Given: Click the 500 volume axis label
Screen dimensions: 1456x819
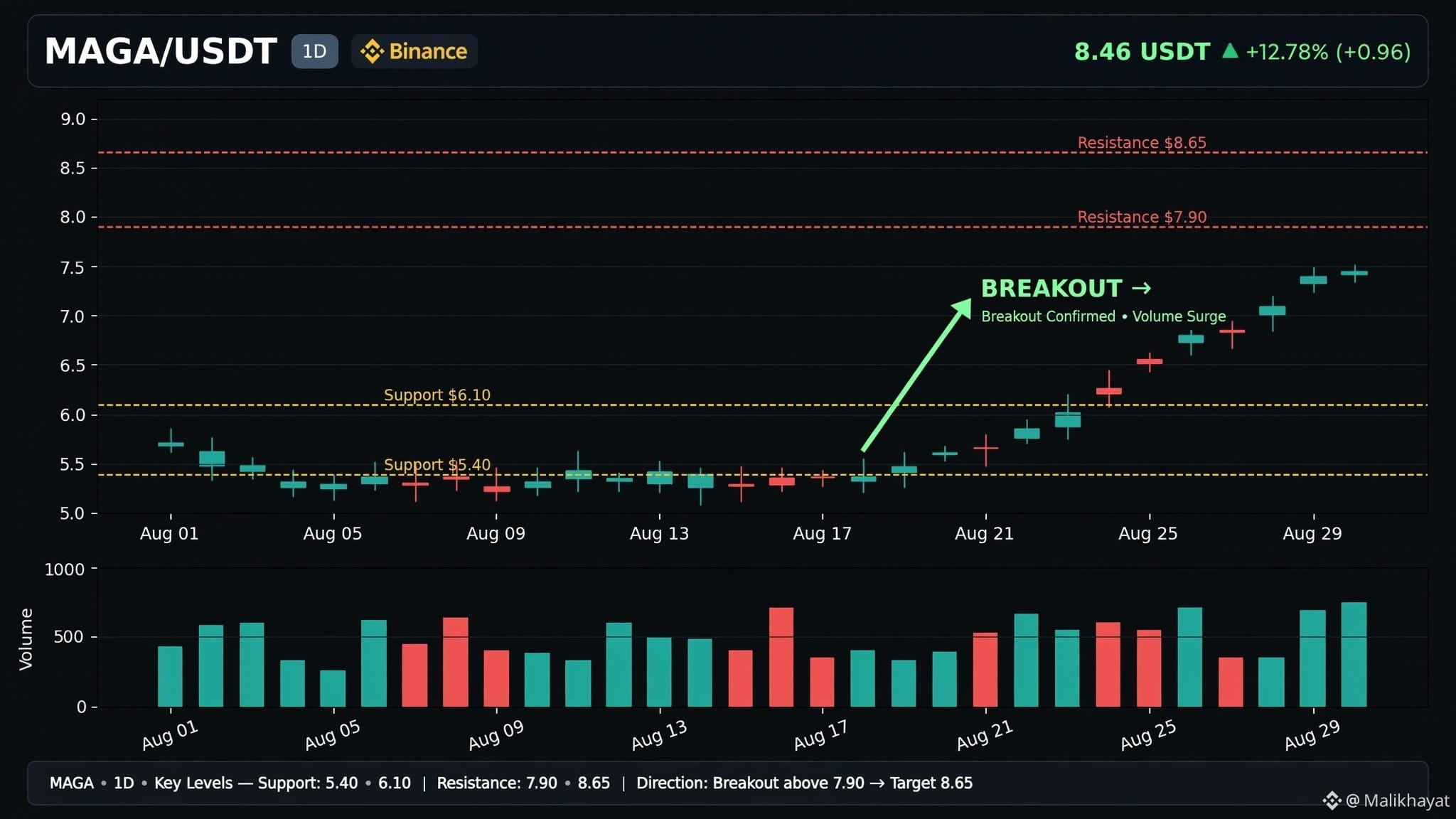Looking at the screenshot, I should 69,636.
